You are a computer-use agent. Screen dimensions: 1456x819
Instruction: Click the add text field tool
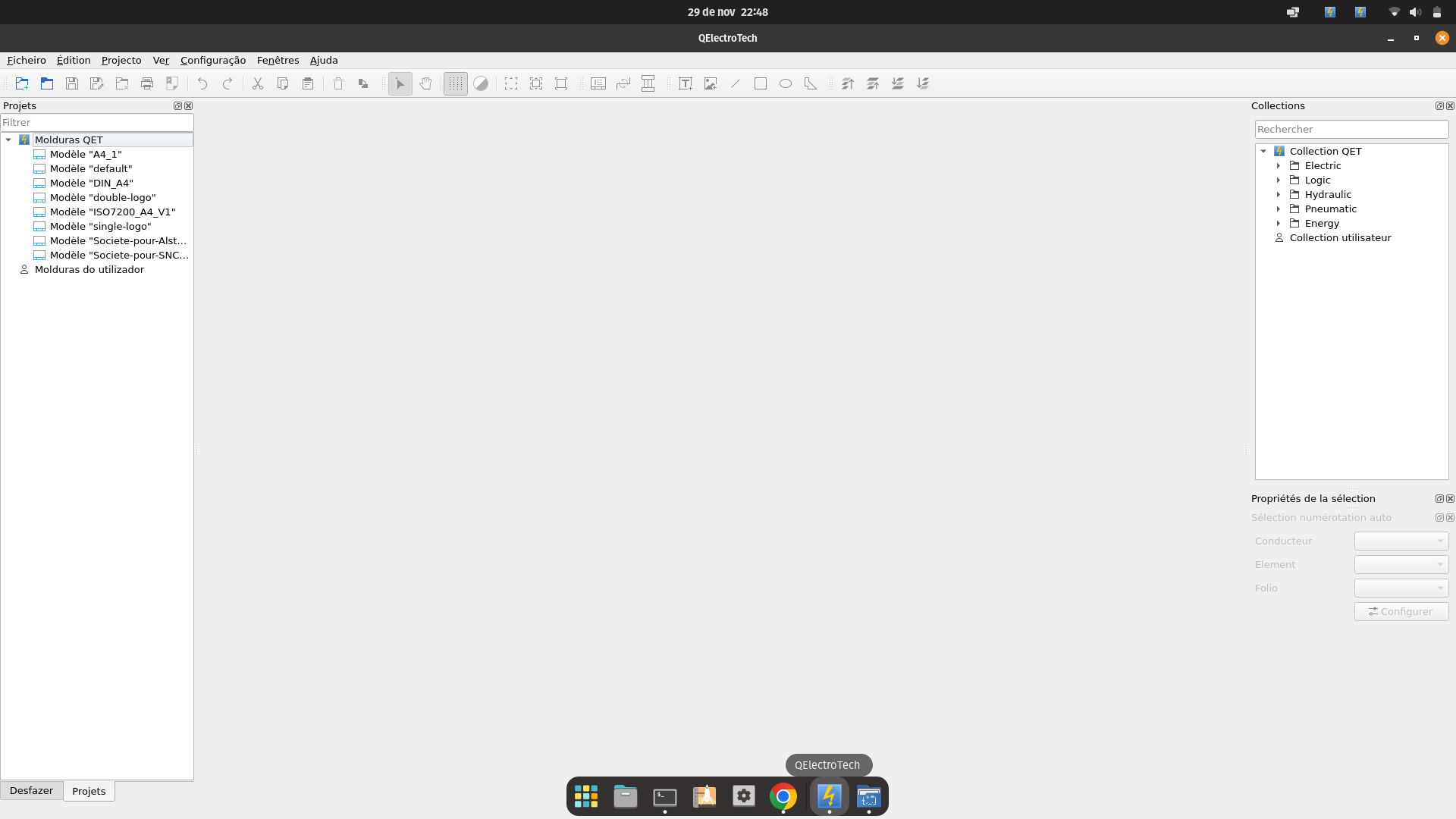[x=685, y=83]
